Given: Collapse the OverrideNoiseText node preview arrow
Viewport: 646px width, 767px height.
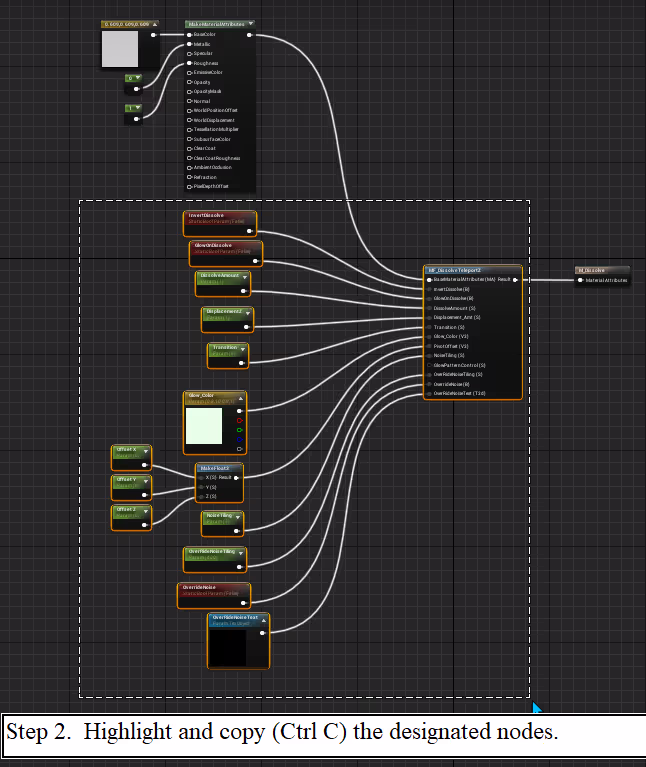Looking at the screenshot, I should [x=264, y=619].
